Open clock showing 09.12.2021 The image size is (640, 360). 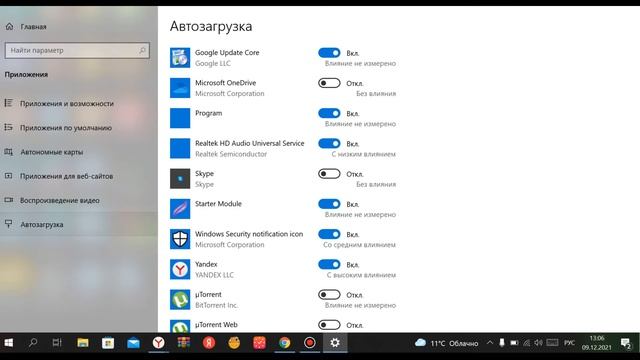pyautogui.click(x=597, y=343)
